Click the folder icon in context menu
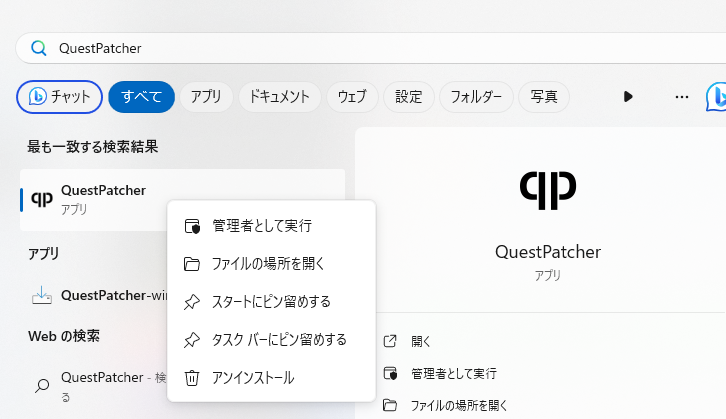 (192, 264)
